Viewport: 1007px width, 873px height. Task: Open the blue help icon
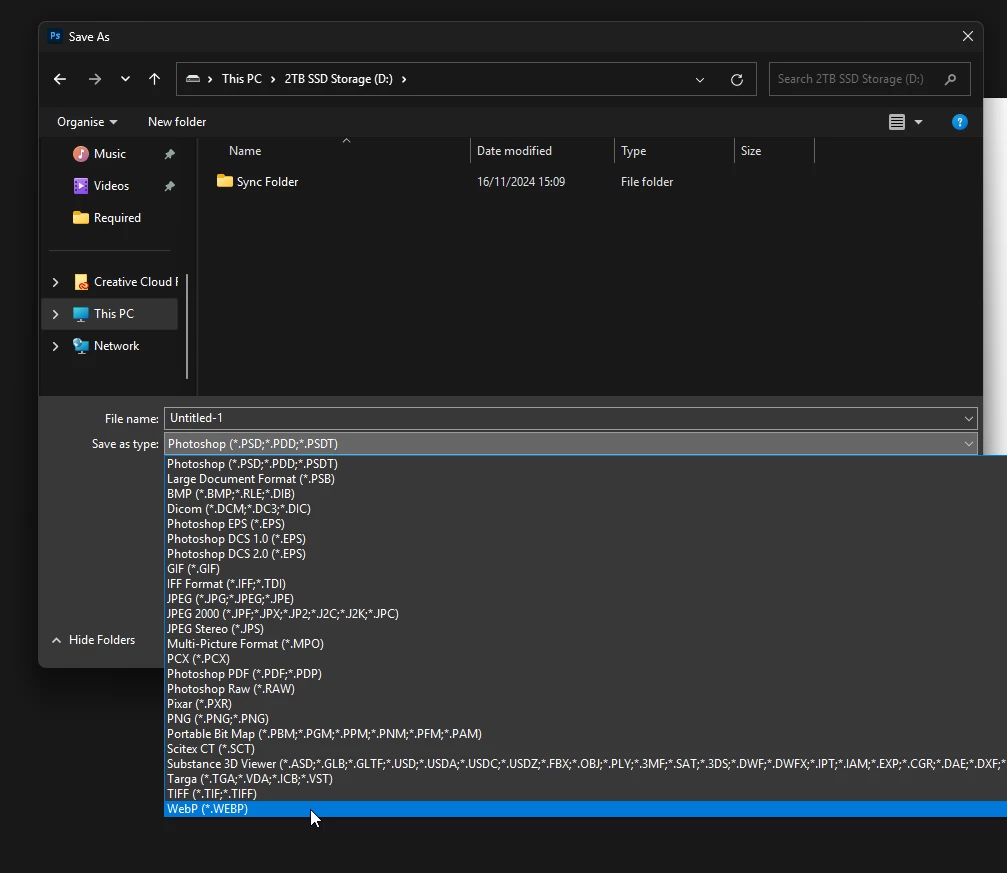[959, 122]
